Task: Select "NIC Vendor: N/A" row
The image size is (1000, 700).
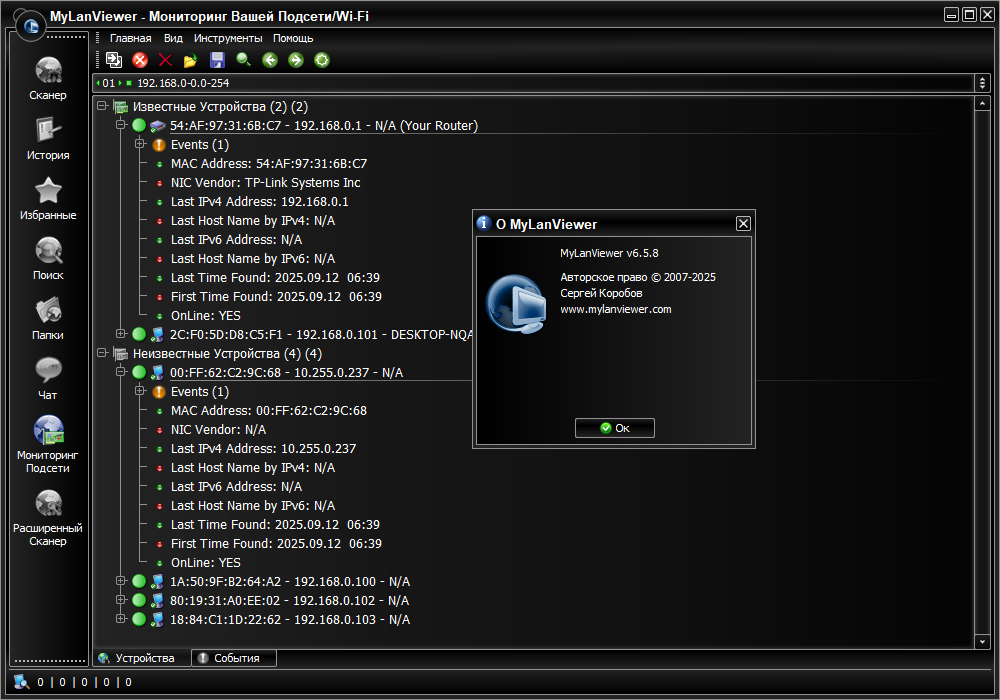Action: (x=218, y=430)
